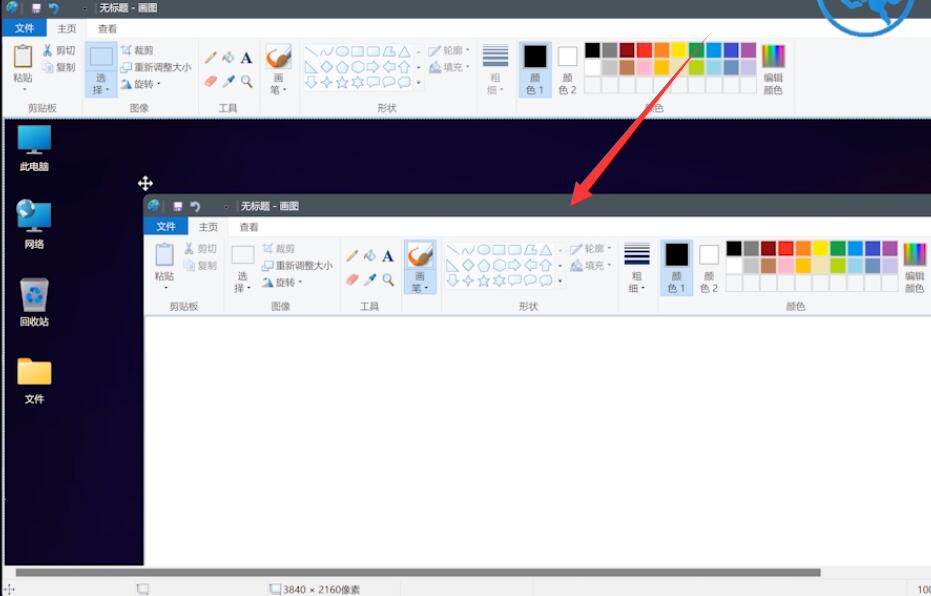Select the Oval shape in main shapes gallery

[x=342, y=52]
